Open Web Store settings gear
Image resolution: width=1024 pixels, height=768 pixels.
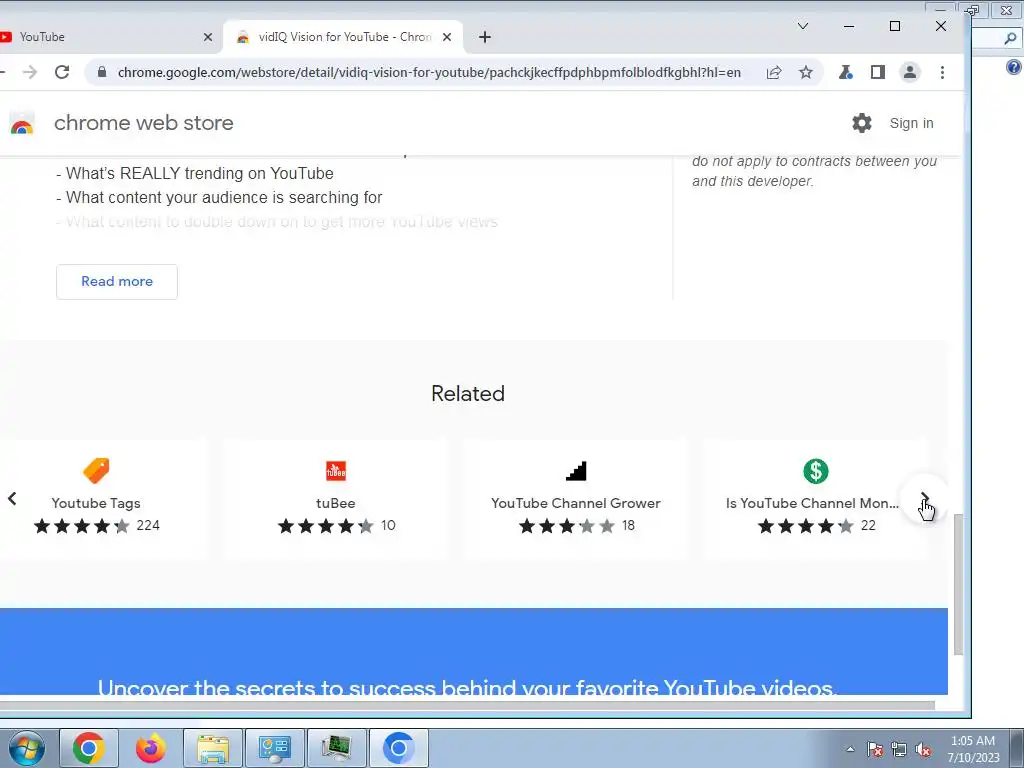coord(862,123)
